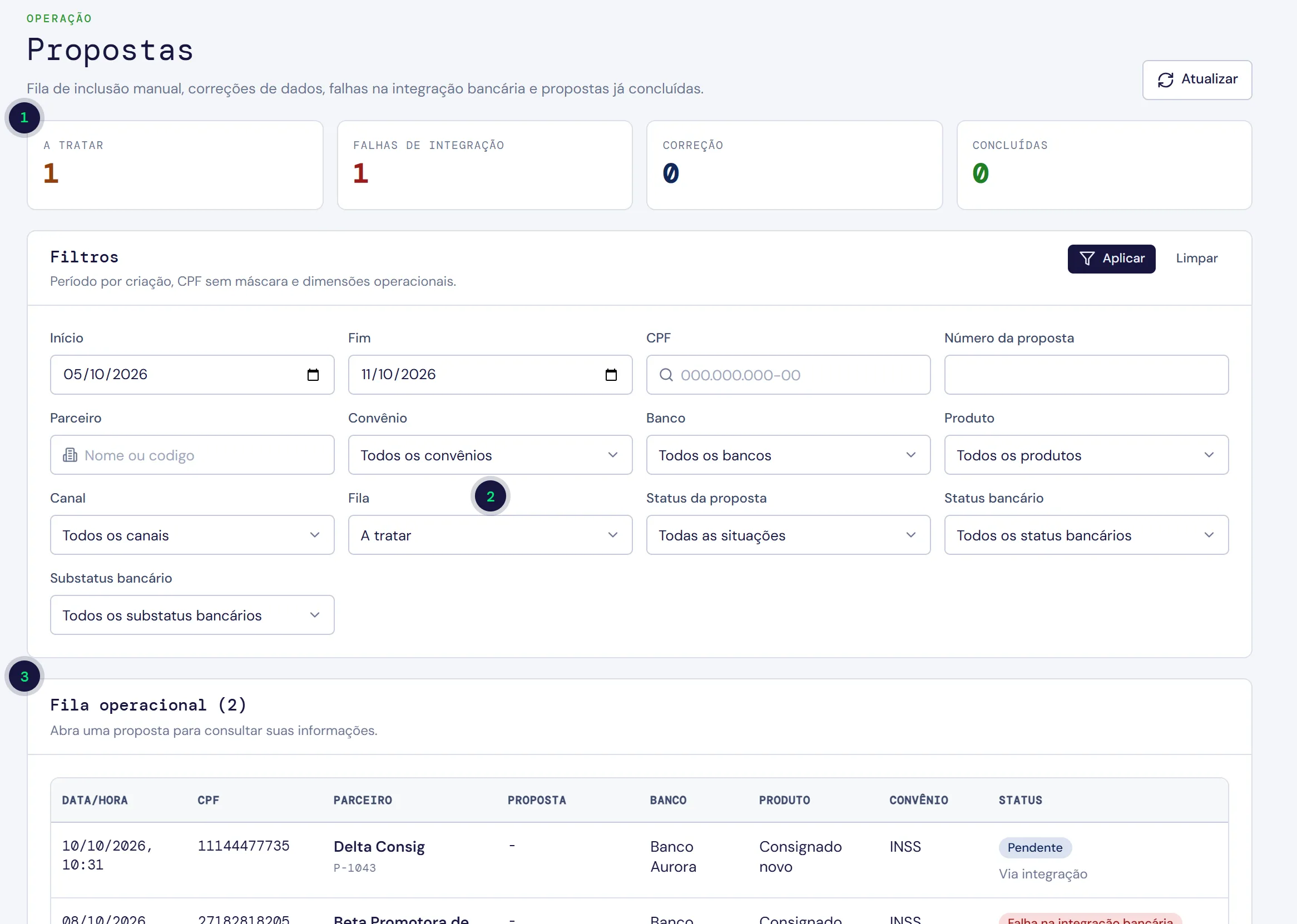
Task: Click the Banco Aurora cell
Action: pyautogui.click(x=674, y=857)
